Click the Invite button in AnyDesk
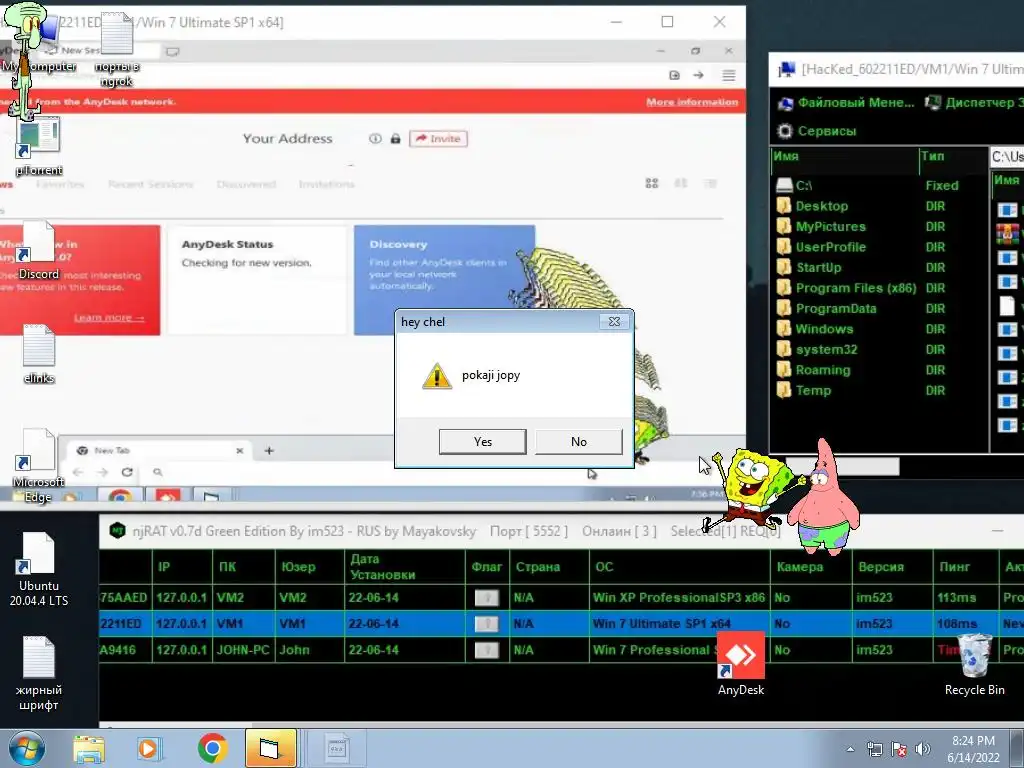This screenshot has height=768, width=1024. pos(438,138)
